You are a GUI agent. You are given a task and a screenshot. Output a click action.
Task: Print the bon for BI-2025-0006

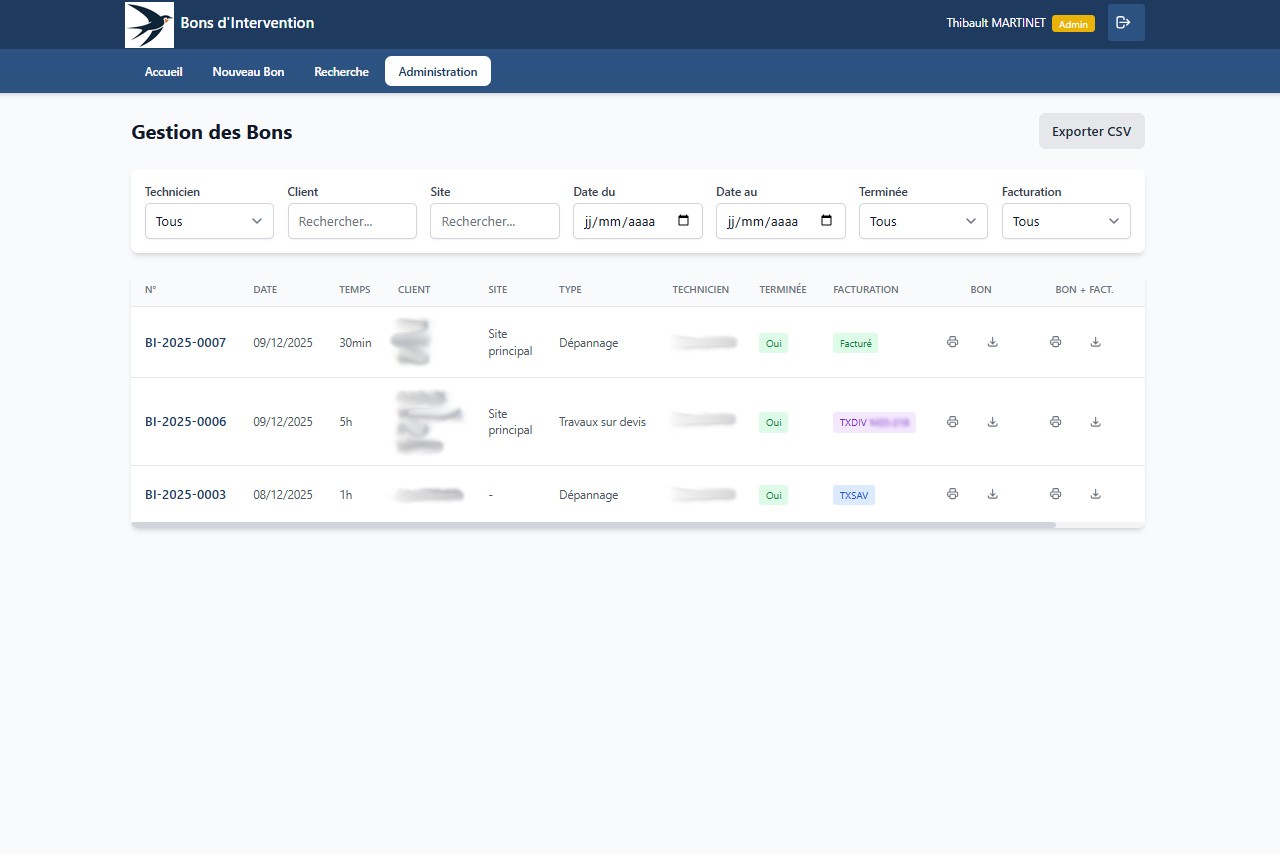(952, 422)
